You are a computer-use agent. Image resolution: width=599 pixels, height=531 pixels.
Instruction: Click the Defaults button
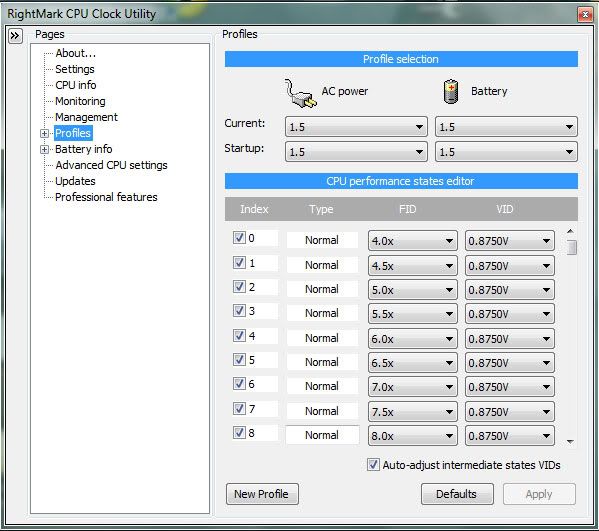457,494
